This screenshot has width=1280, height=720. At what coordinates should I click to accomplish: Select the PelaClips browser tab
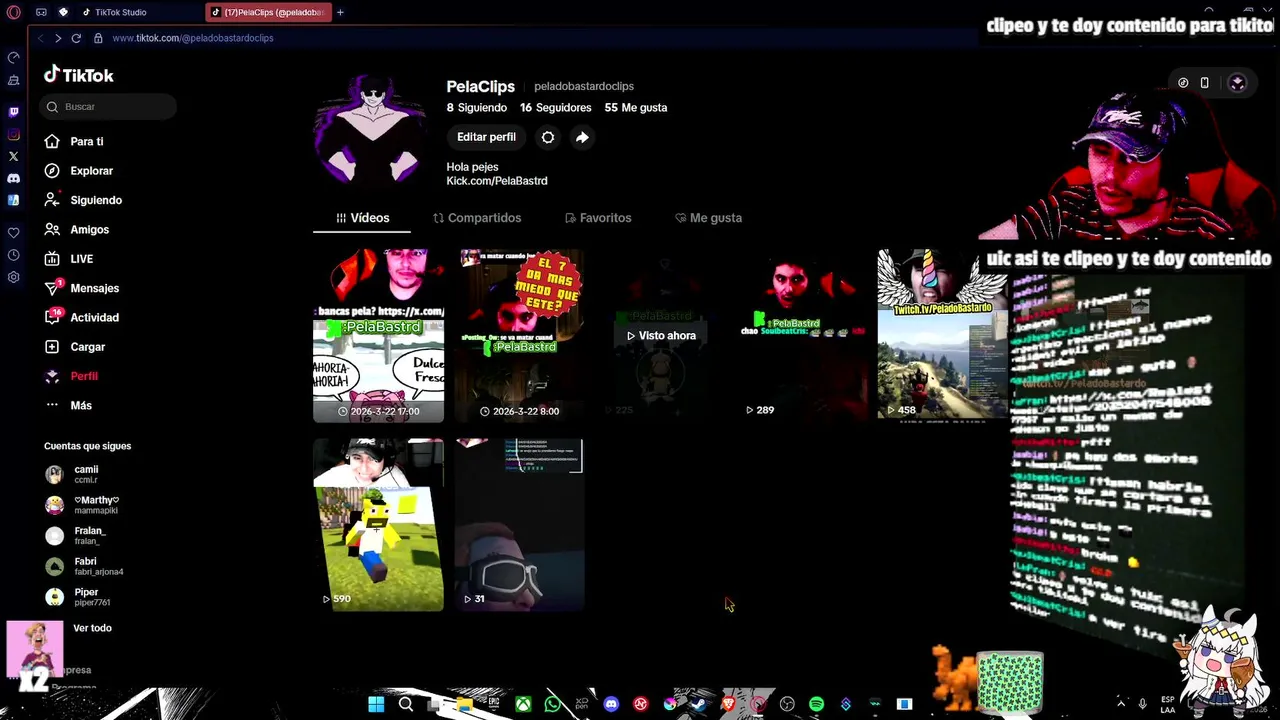point(267,12)
